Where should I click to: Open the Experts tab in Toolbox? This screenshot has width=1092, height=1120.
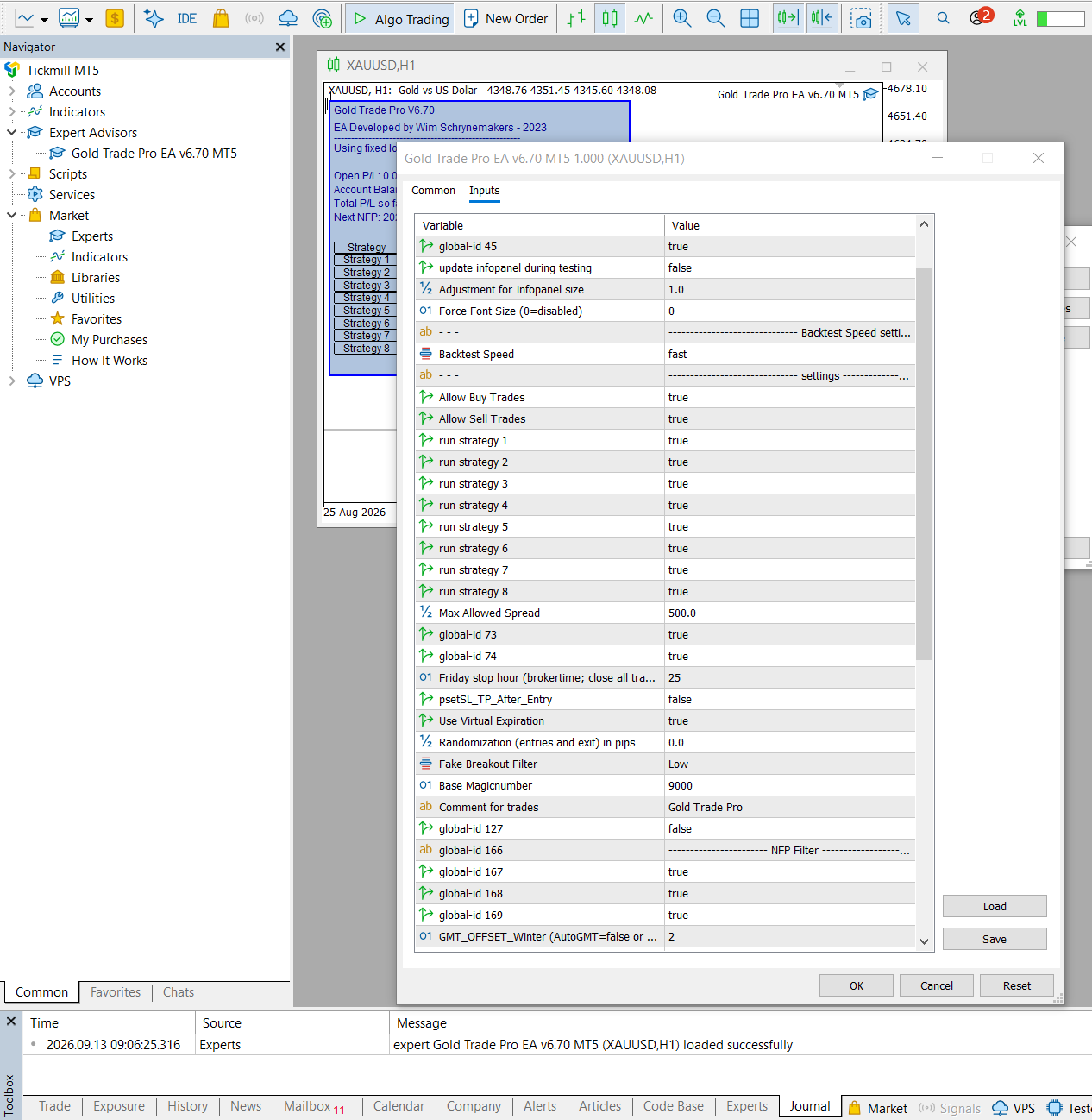tap(746, 1105)
